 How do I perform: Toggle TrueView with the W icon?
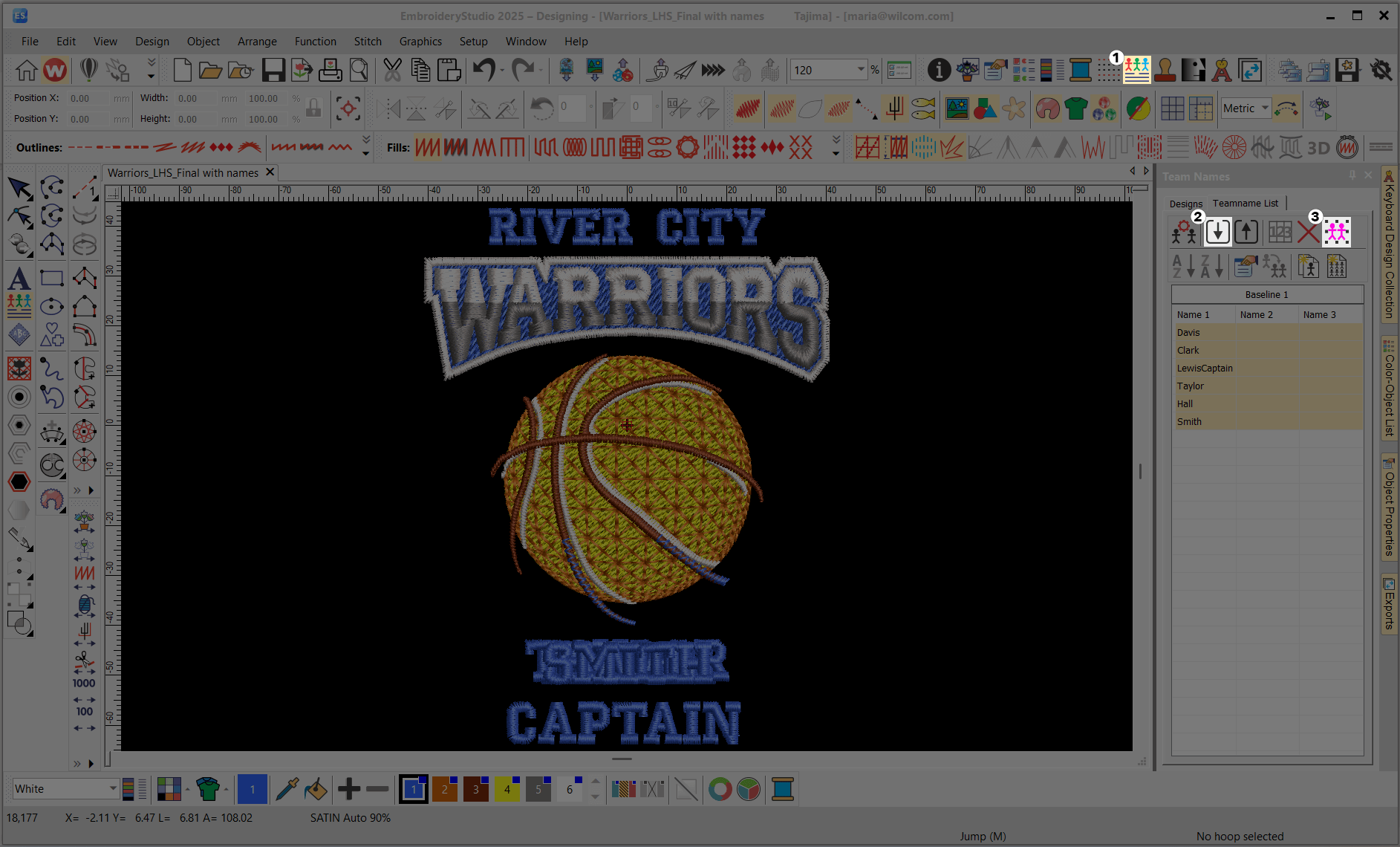pos(55,71)
